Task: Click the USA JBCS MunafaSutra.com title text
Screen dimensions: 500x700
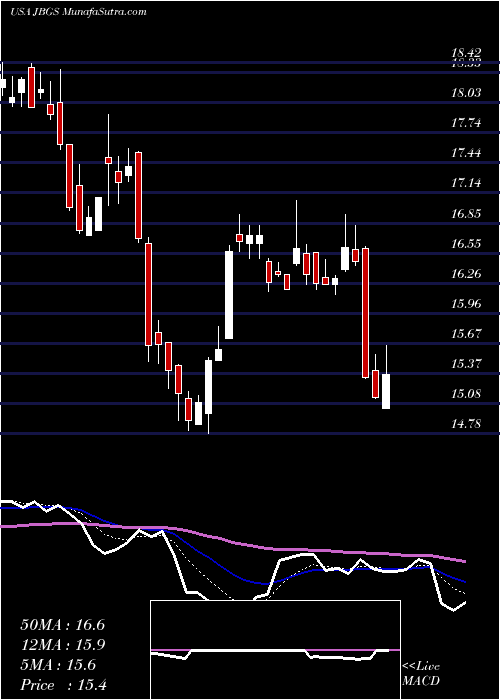Action: pyautogui.click(x=78, y=12)
